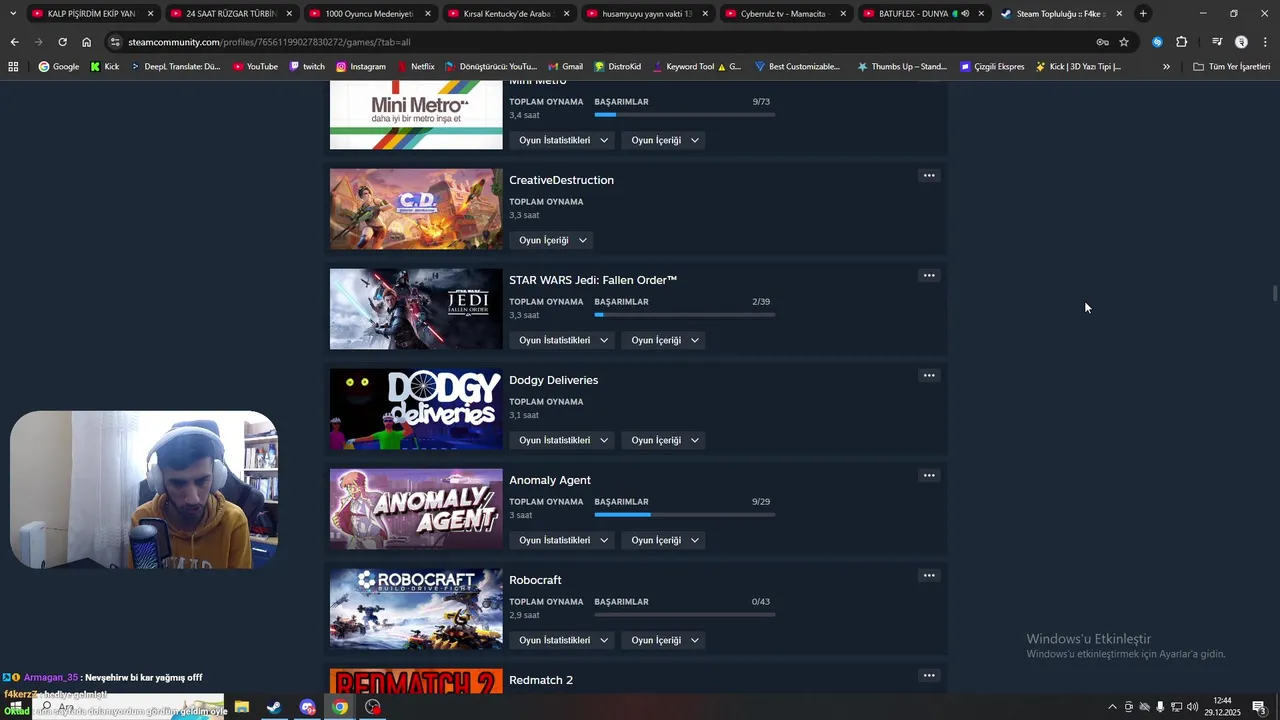This screenshot has width=1280, height=720.
Task: Open the twitch bookmark
Action: [x=307, y=67]
